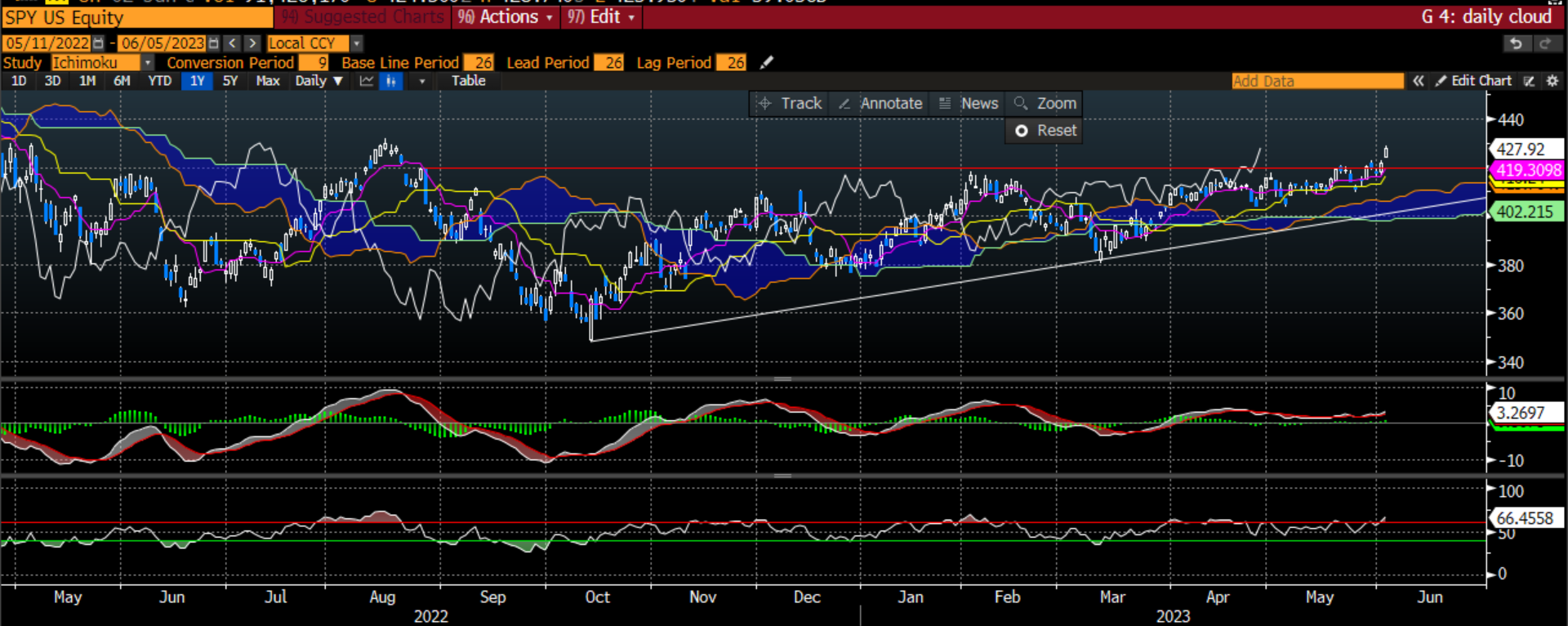Click the 66.4558 RSI value label
Image resolution: width=1568 pixels, height=626 pixels.
[1527, 518]
